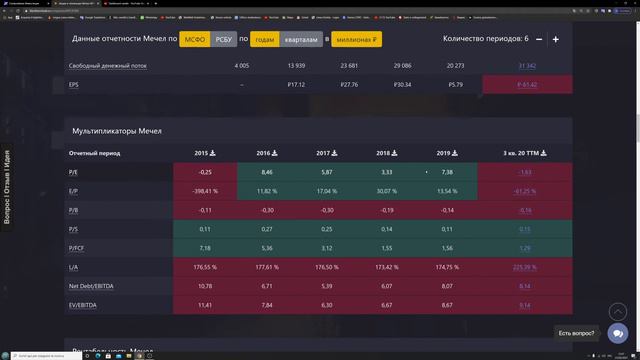The image size is (640, 360).
Task: Download the 2018 report icon
Action: pos(394,153)
